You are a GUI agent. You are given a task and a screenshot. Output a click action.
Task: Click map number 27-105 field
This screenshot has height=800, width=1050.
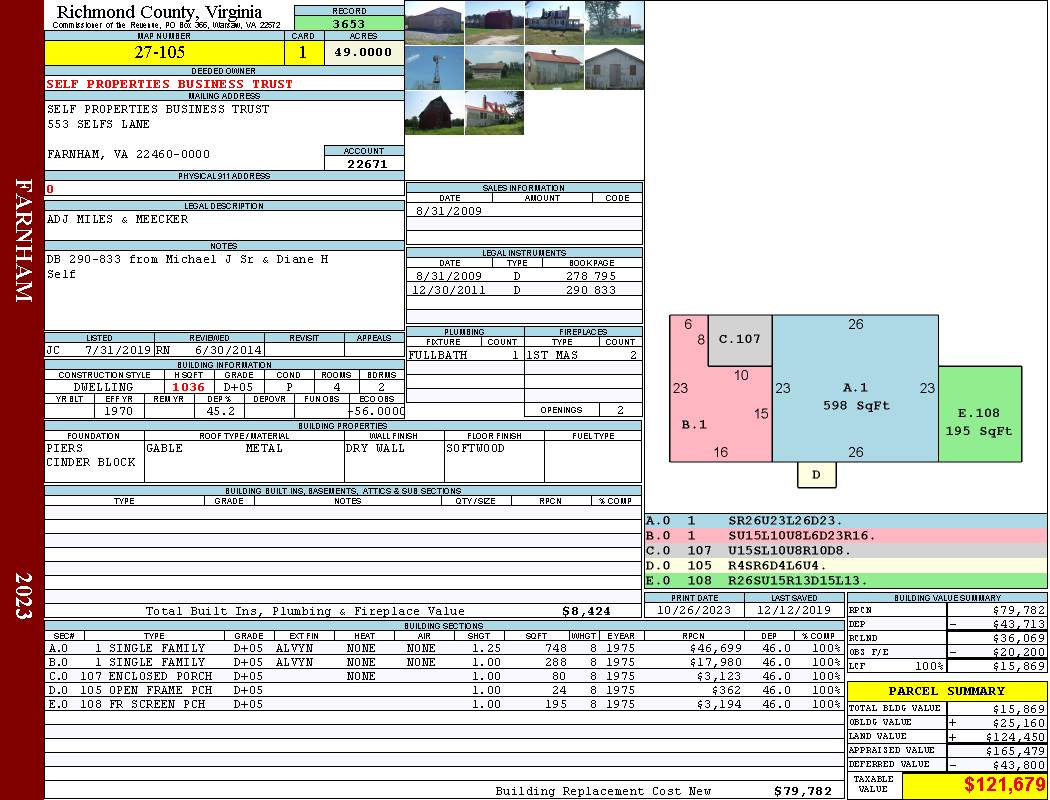pos(164,52)
